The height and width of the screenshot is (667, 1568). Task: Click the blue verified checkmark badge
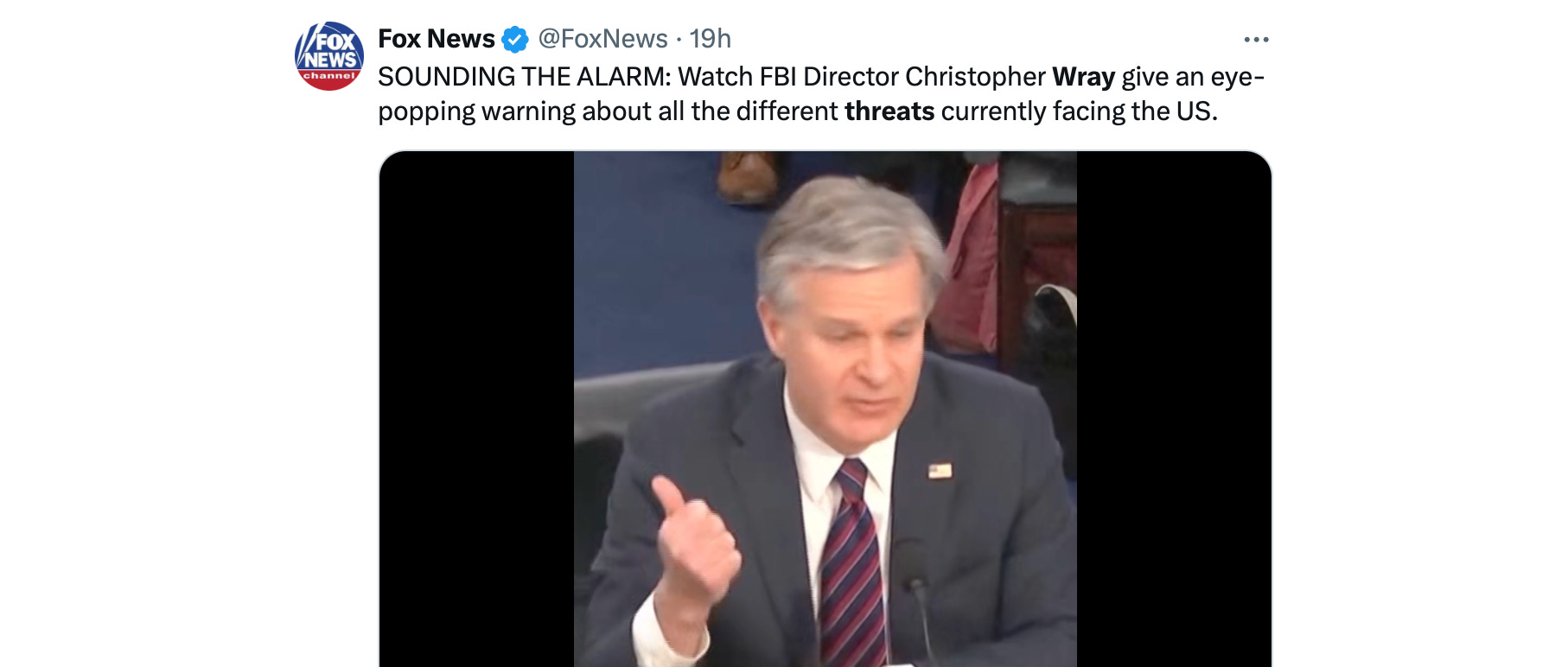pyautogui.click(x=515, y=39)
